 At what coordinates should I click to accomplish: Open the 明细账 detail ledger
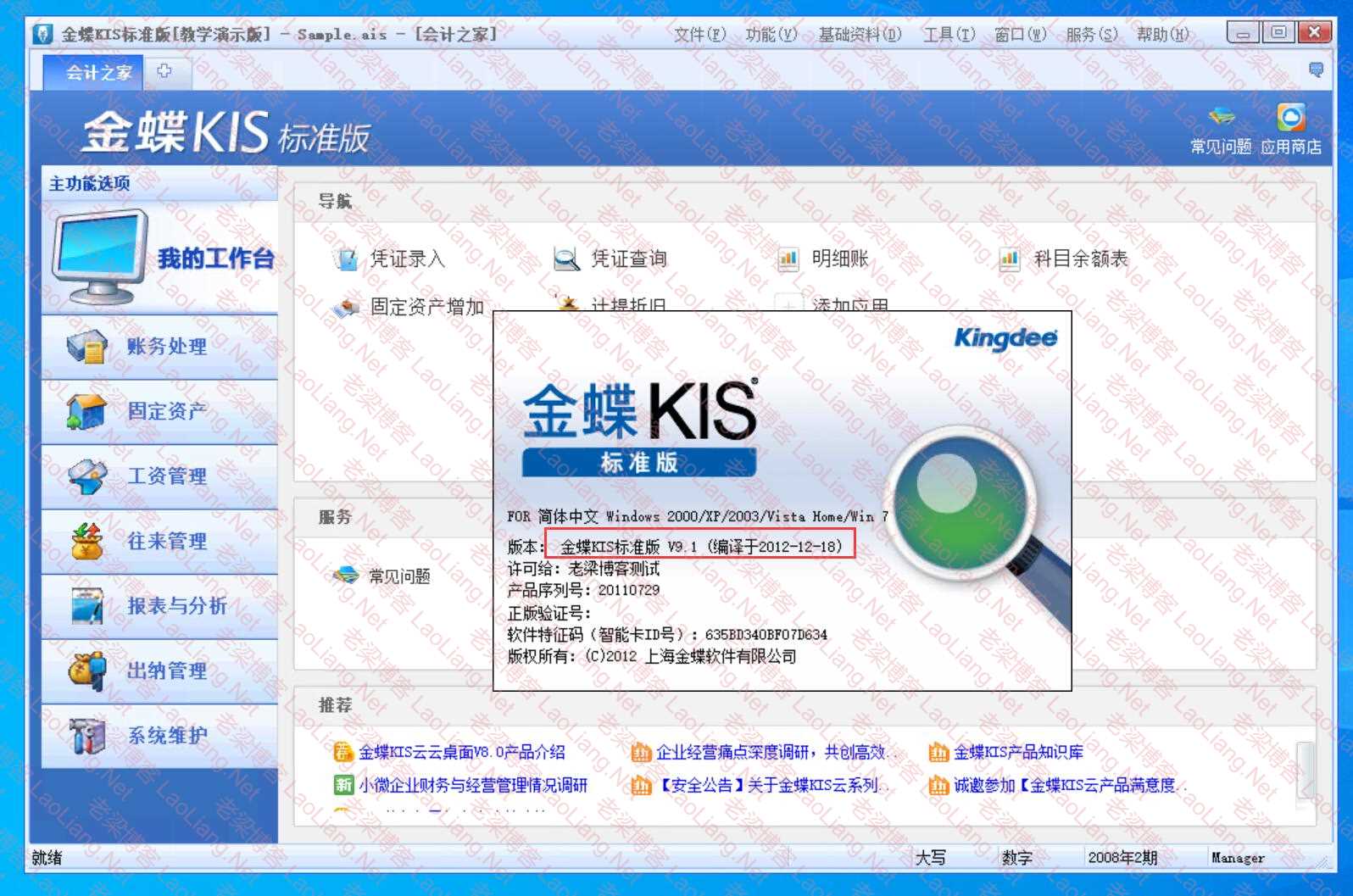pos(839,259)
